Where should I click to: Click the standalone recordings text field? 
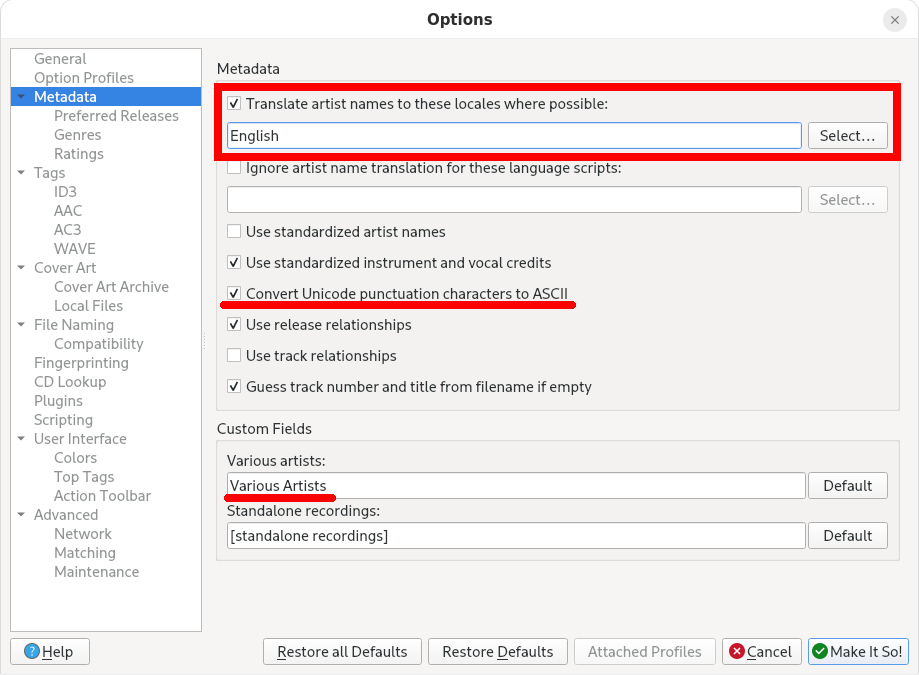point(515,536)
